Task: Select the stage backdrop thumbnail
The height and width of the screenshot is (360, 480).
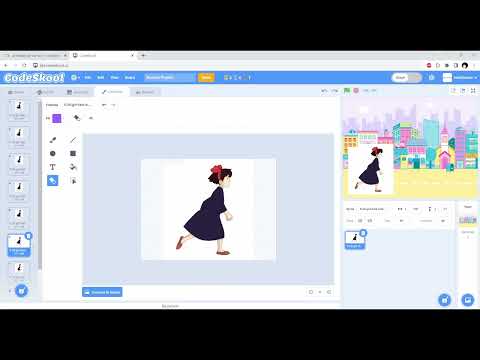Action: tap(468, 220)
